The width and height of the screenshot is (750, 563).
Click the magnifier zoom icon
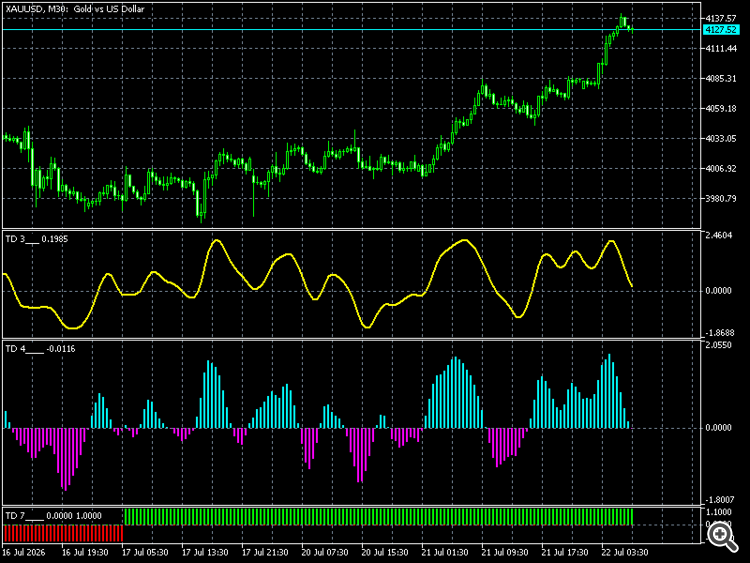tap(722, 536)
